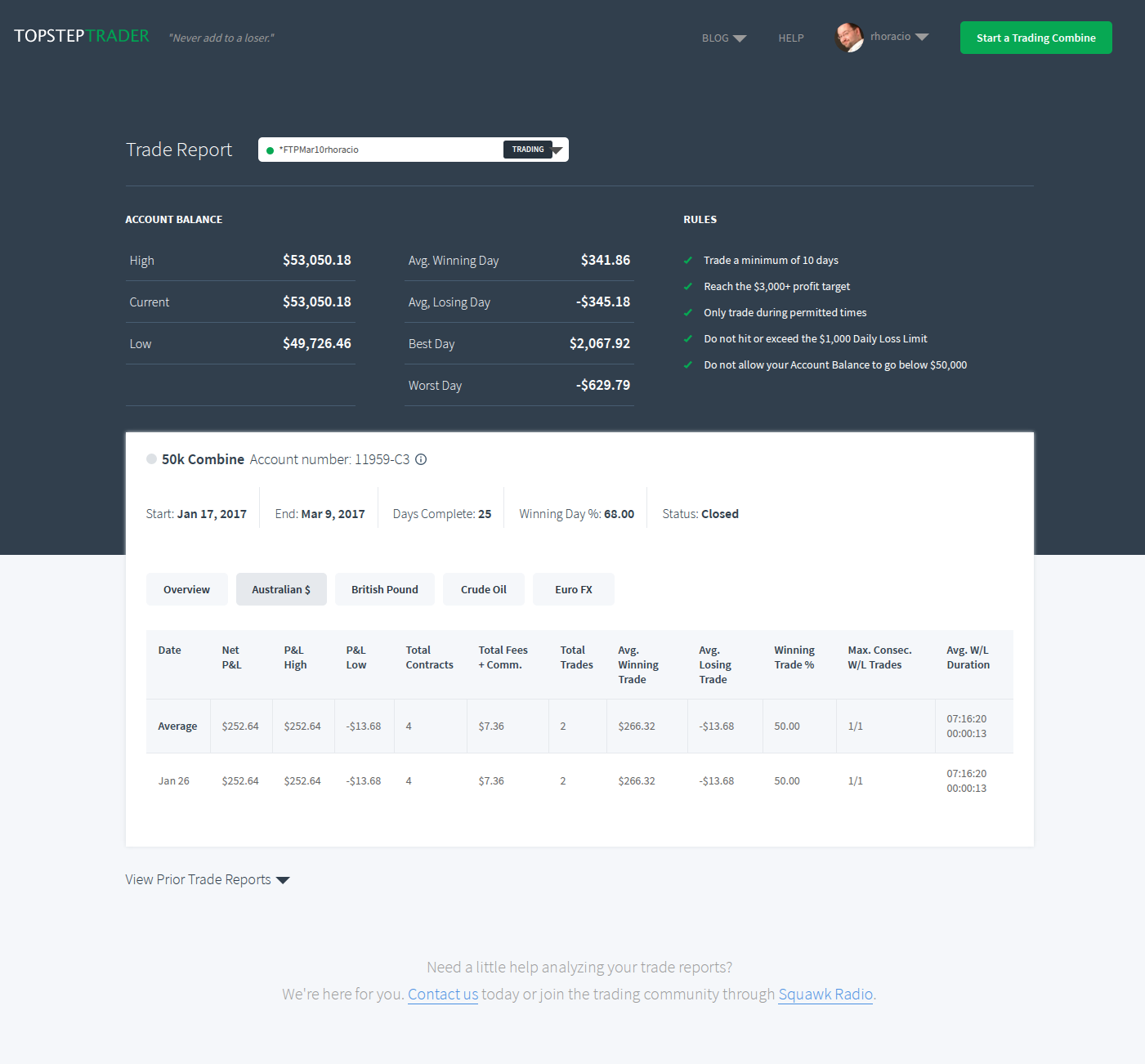The height and width of the screenshot is (1064, 1145).
Task: Click checkmark beside Reach the $3,000+ profit target
Action: (688, 287)
